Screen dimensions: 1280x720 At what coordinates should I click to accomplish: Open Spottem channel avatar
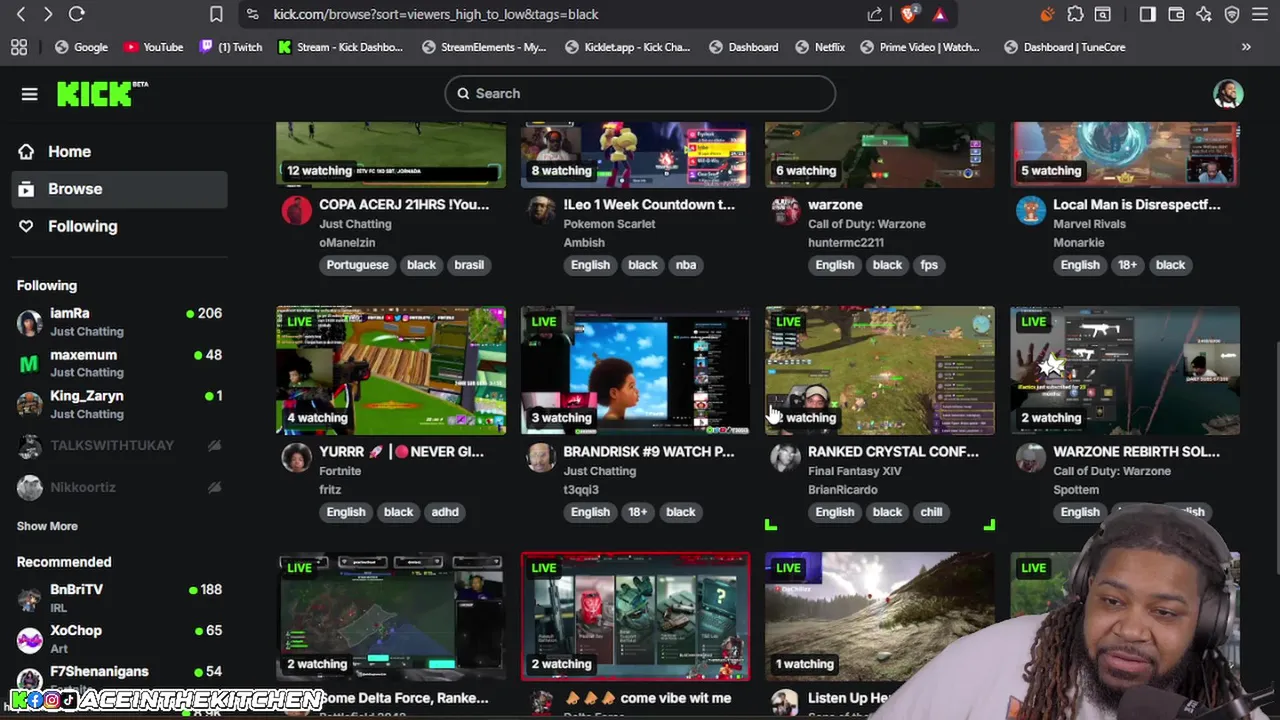[1031, 458]
